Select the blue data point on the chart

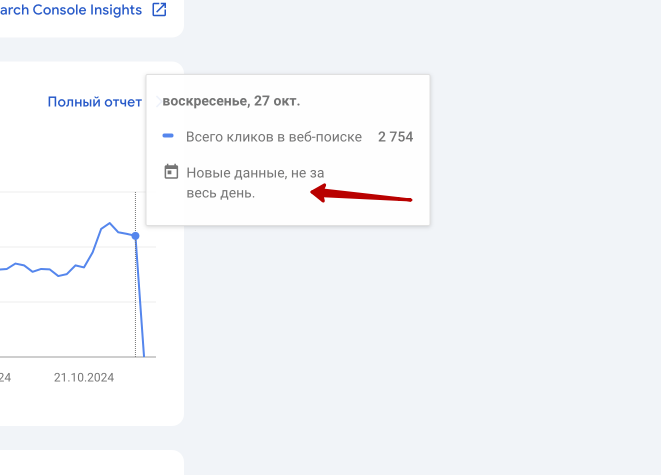[x=135, y=236]
